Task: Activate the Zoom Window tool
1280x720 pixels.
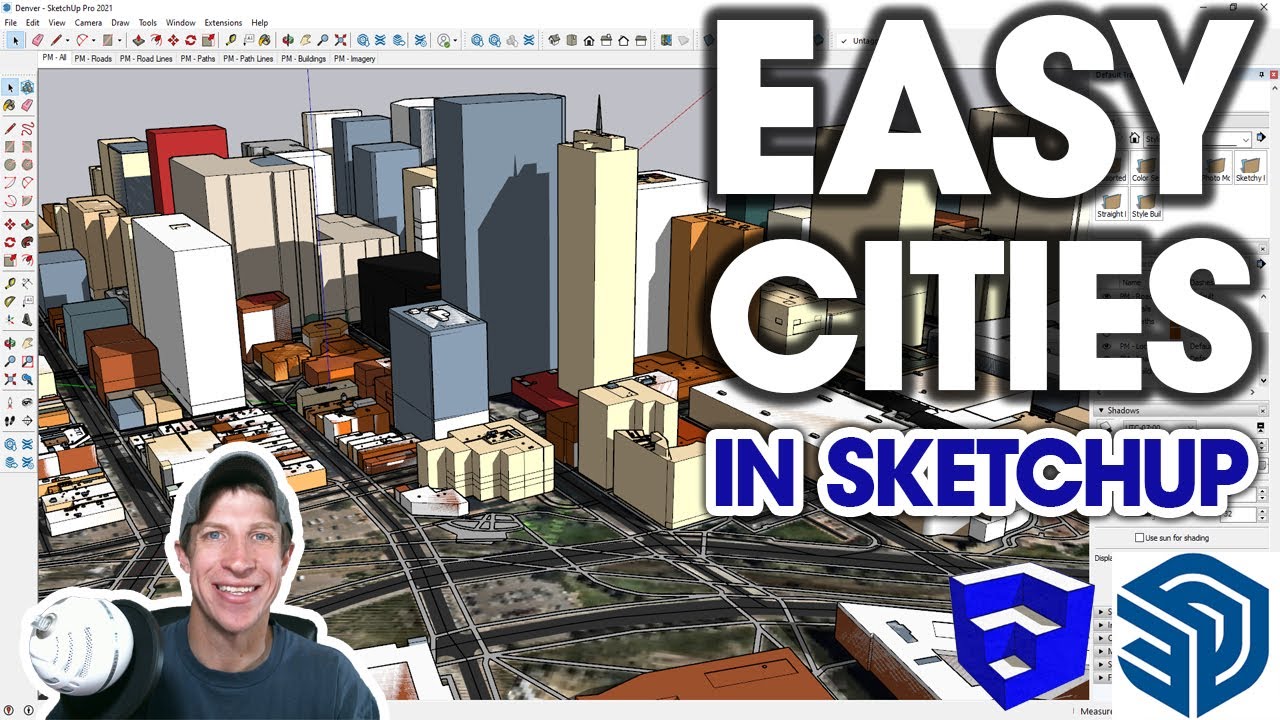Action: point(27,359)
